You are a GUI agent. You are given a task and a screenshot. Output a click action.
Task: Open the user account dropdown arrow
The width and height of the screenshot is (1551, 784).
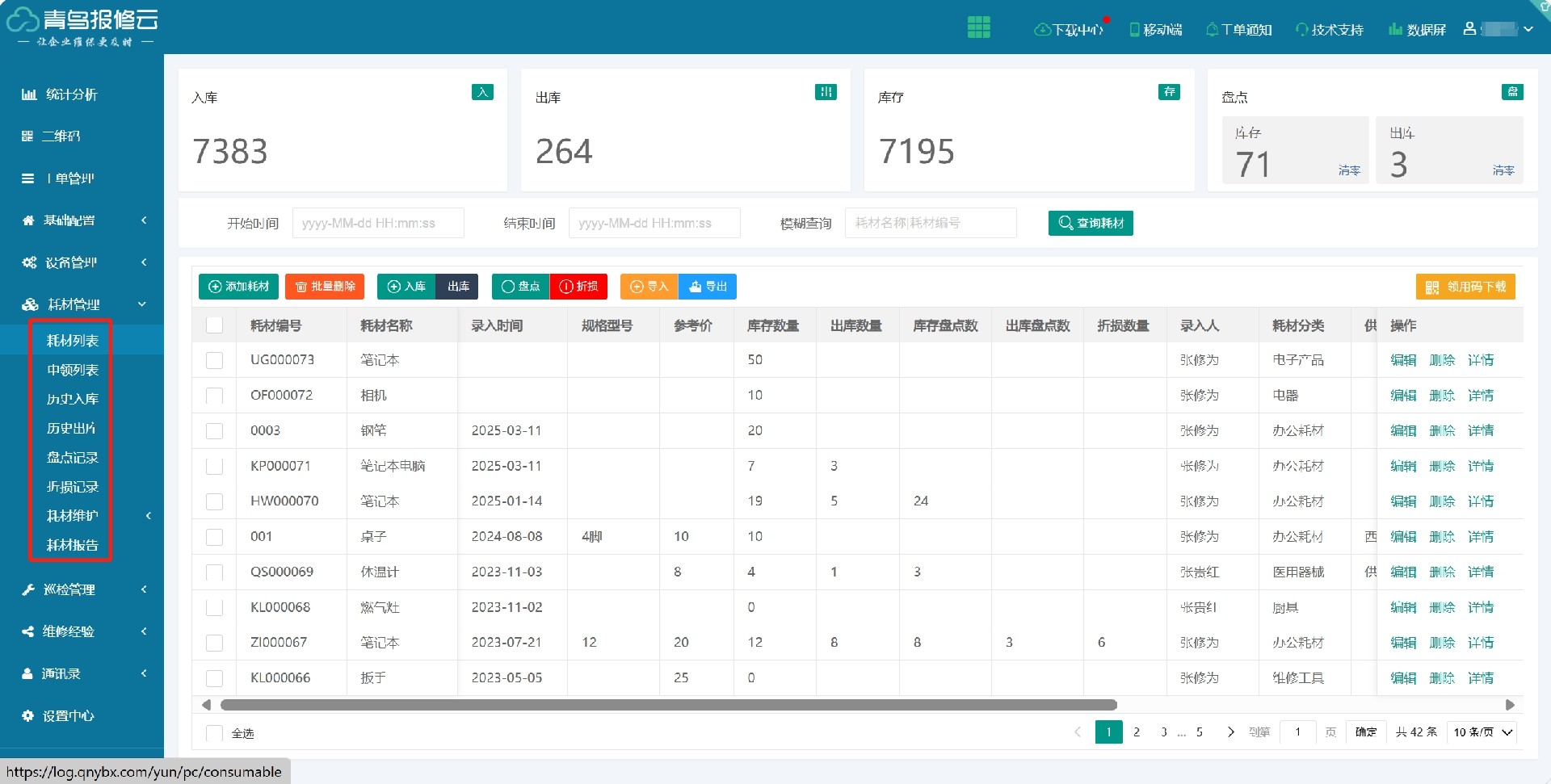coord(1528,29)
